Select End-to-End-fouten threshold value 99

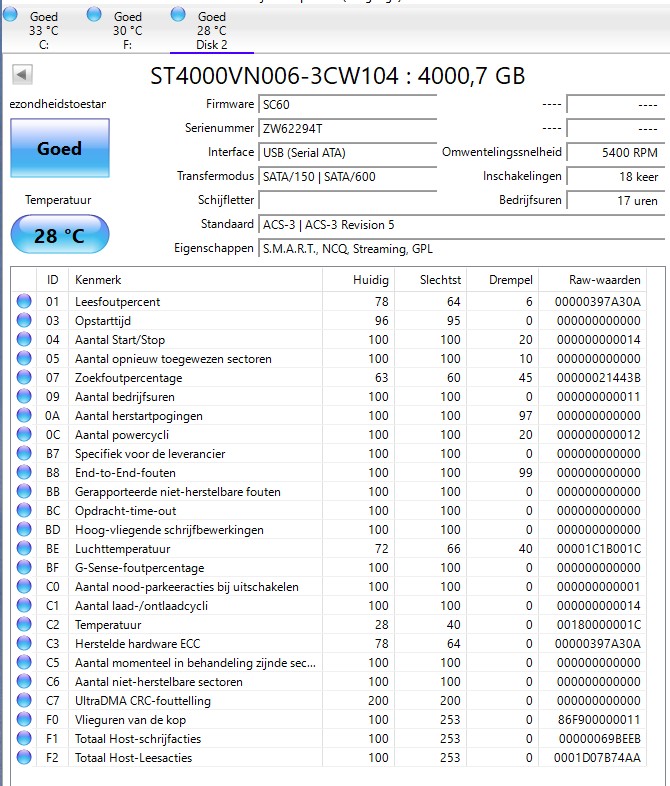pos(525,472)
